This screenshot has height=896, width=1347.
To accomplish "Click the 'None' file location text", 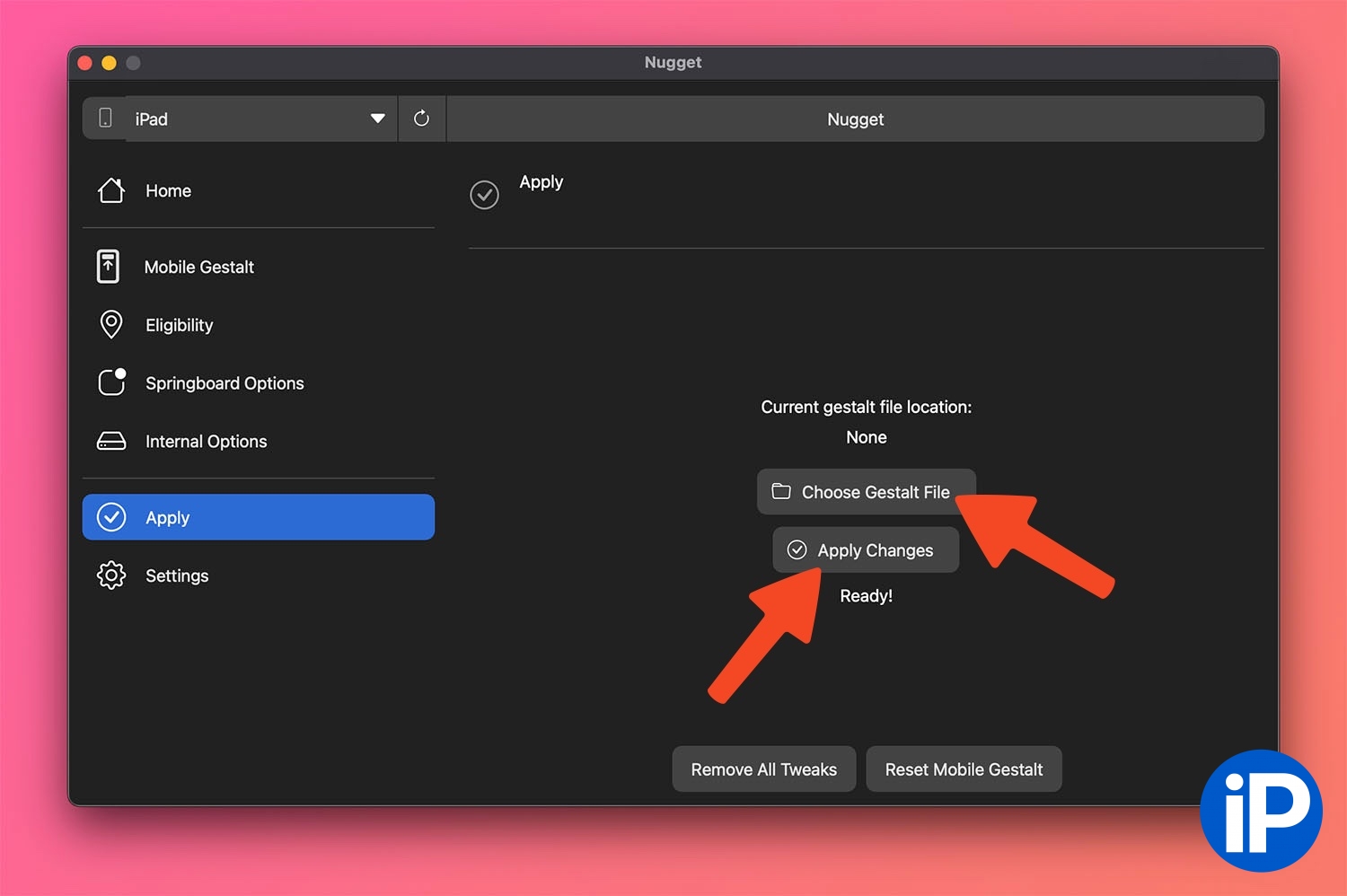I will coord(866,437).
